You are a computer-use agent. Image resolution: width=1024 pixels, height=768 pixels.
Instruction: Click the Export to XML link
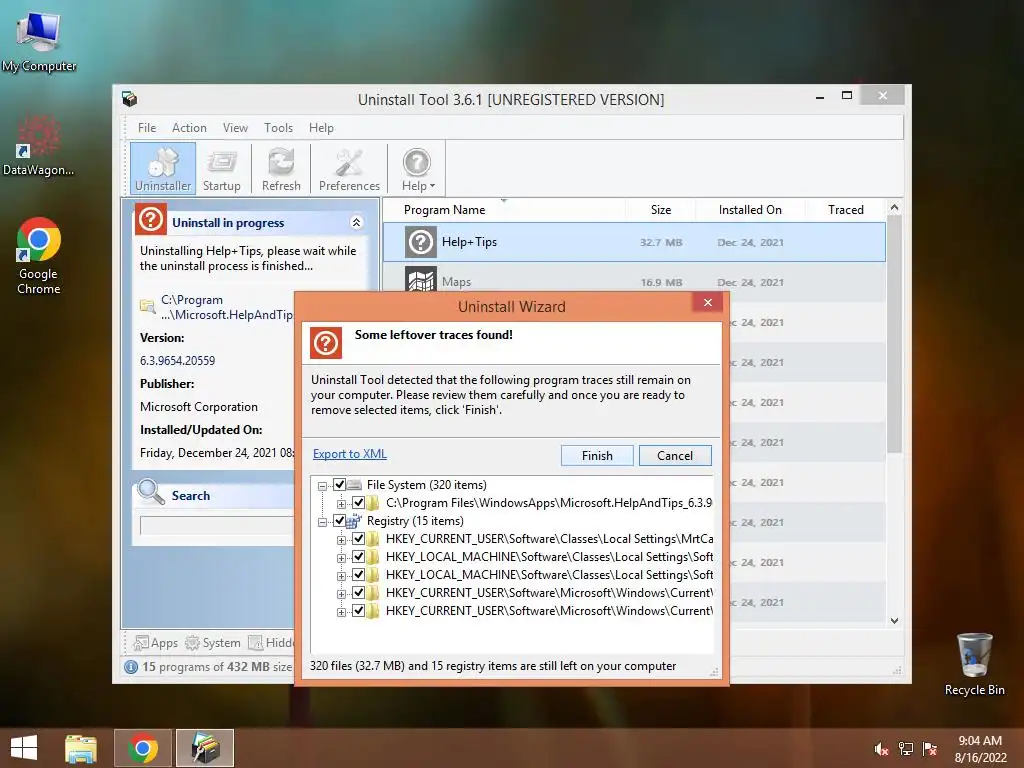pos(350,454)
